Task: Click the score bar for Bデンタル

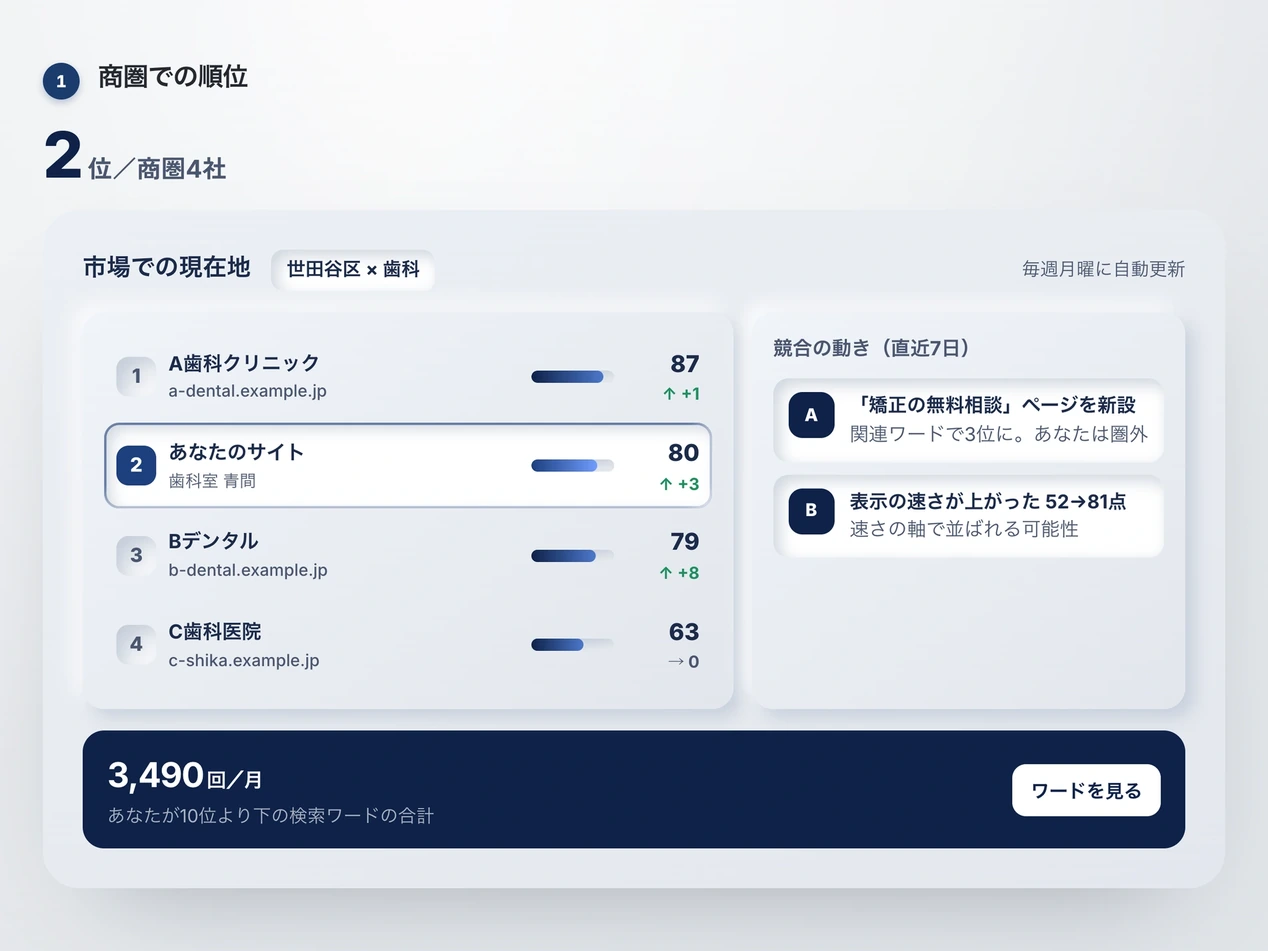Action: click(572, 555)
